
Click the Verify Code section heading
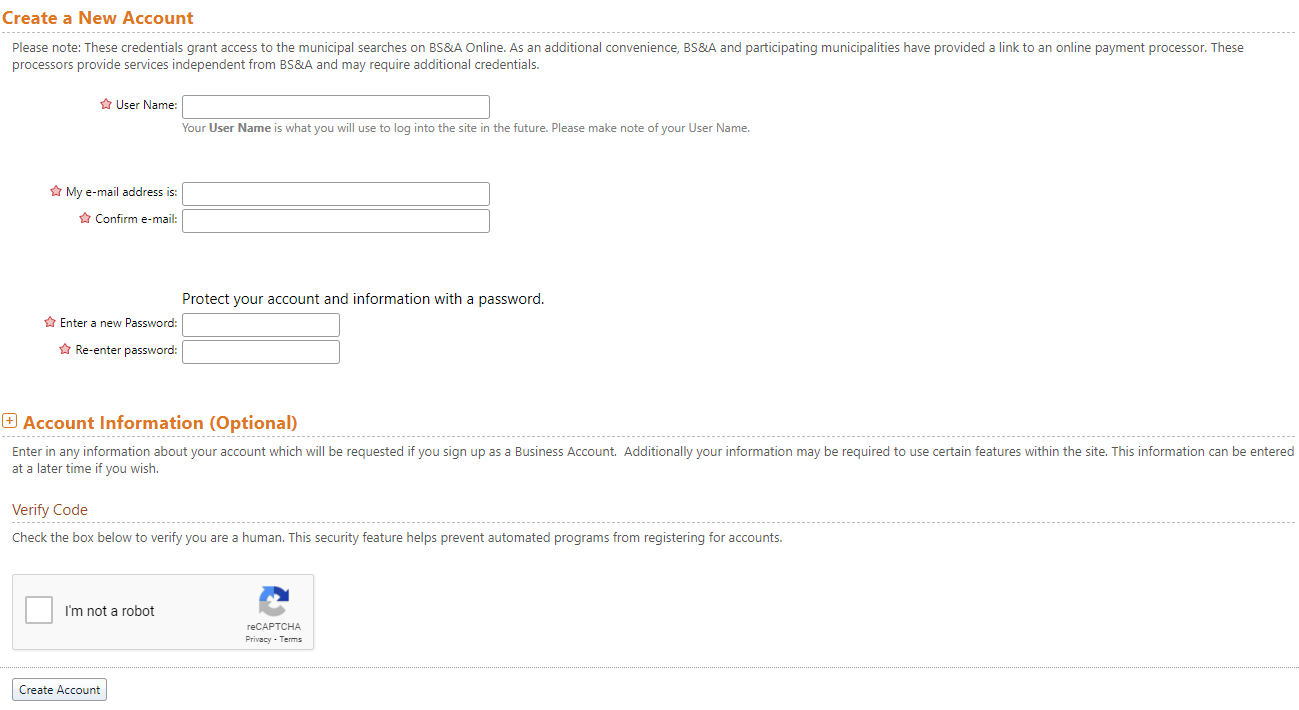tap(50, 510)
